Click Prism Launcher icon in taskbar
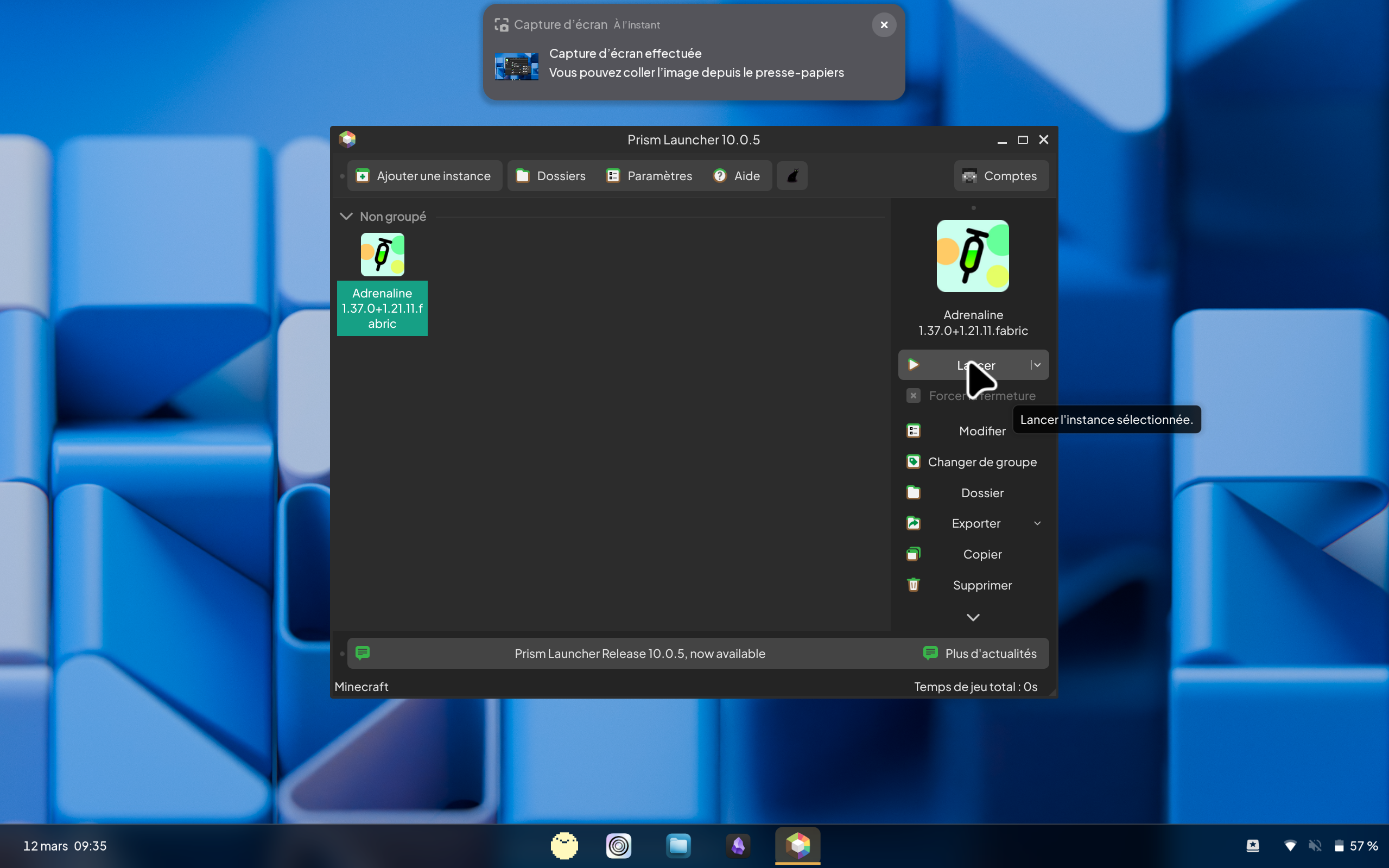This screenshot has width=1389, height=868. pos(798,846)
